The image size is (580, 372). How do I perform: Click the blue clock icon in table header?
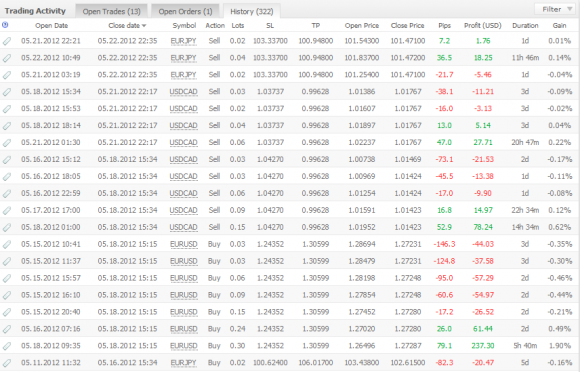[x=5, y=25]
